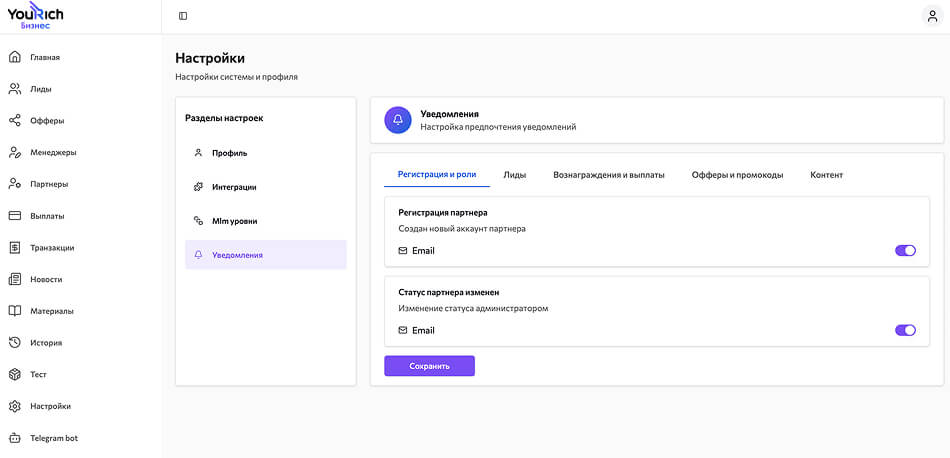Open Вознаграждения и выплаты tab

point(609,174)
